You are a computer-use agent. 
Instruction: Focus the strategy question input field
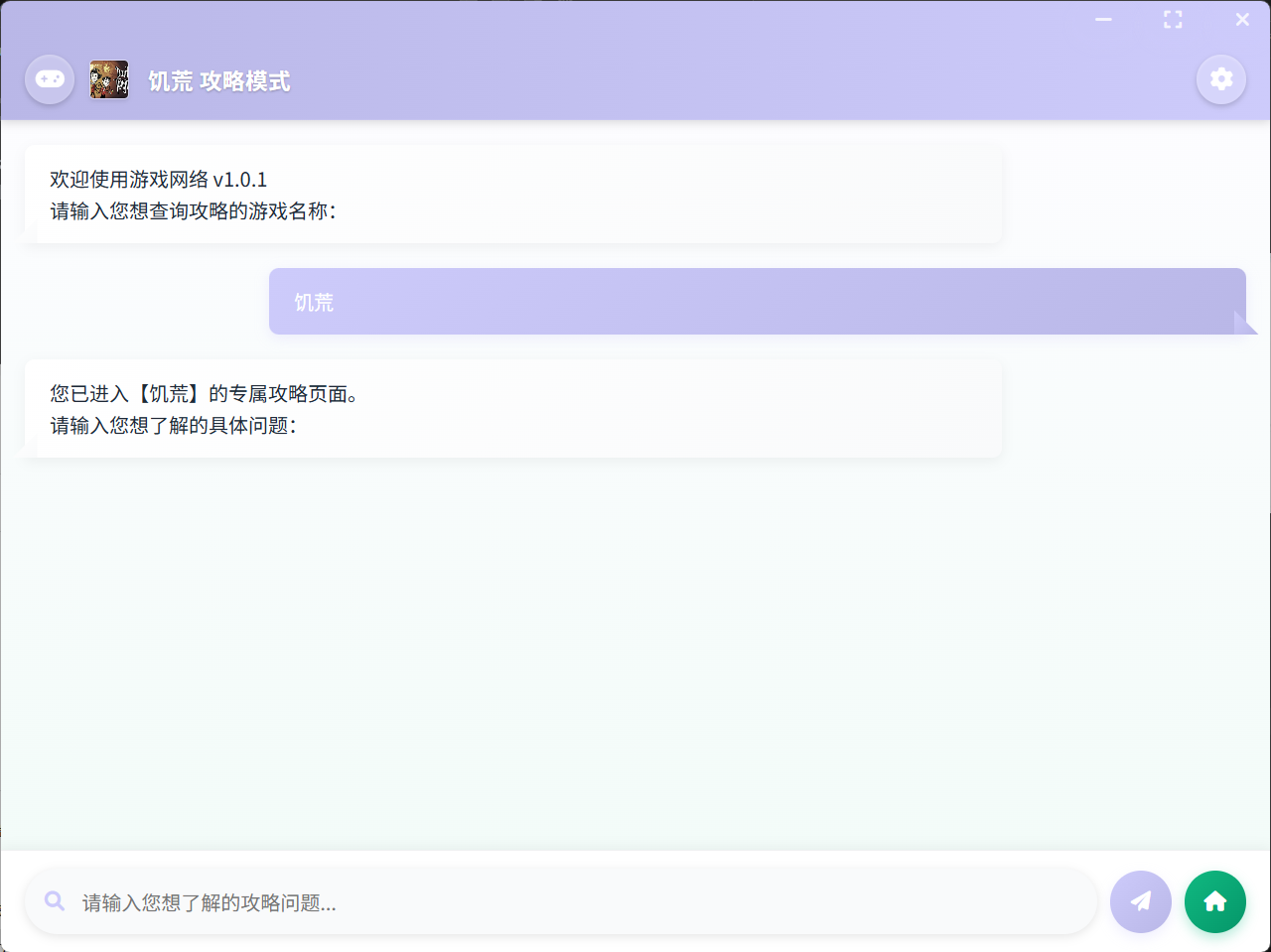point(561,901)
